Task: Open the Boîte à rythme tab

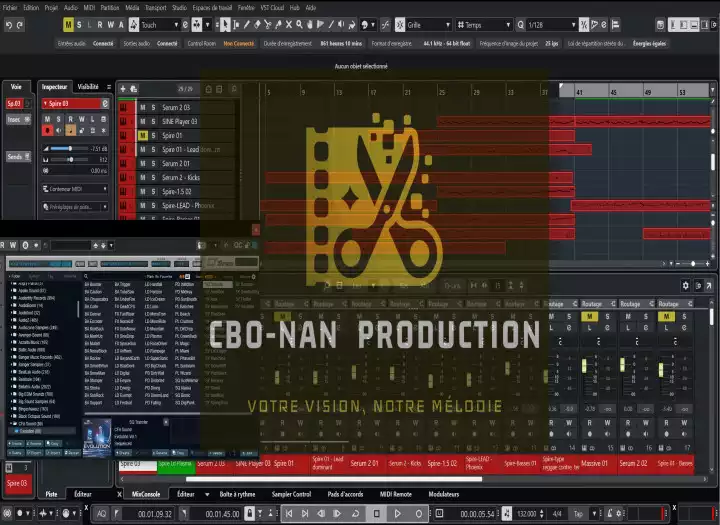Action: click(x=237, y=494)
